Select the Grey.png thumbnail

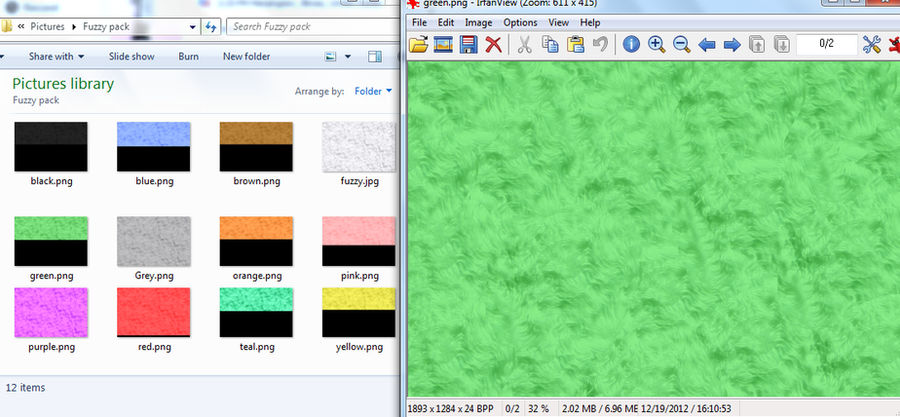[x=153, y=241]
